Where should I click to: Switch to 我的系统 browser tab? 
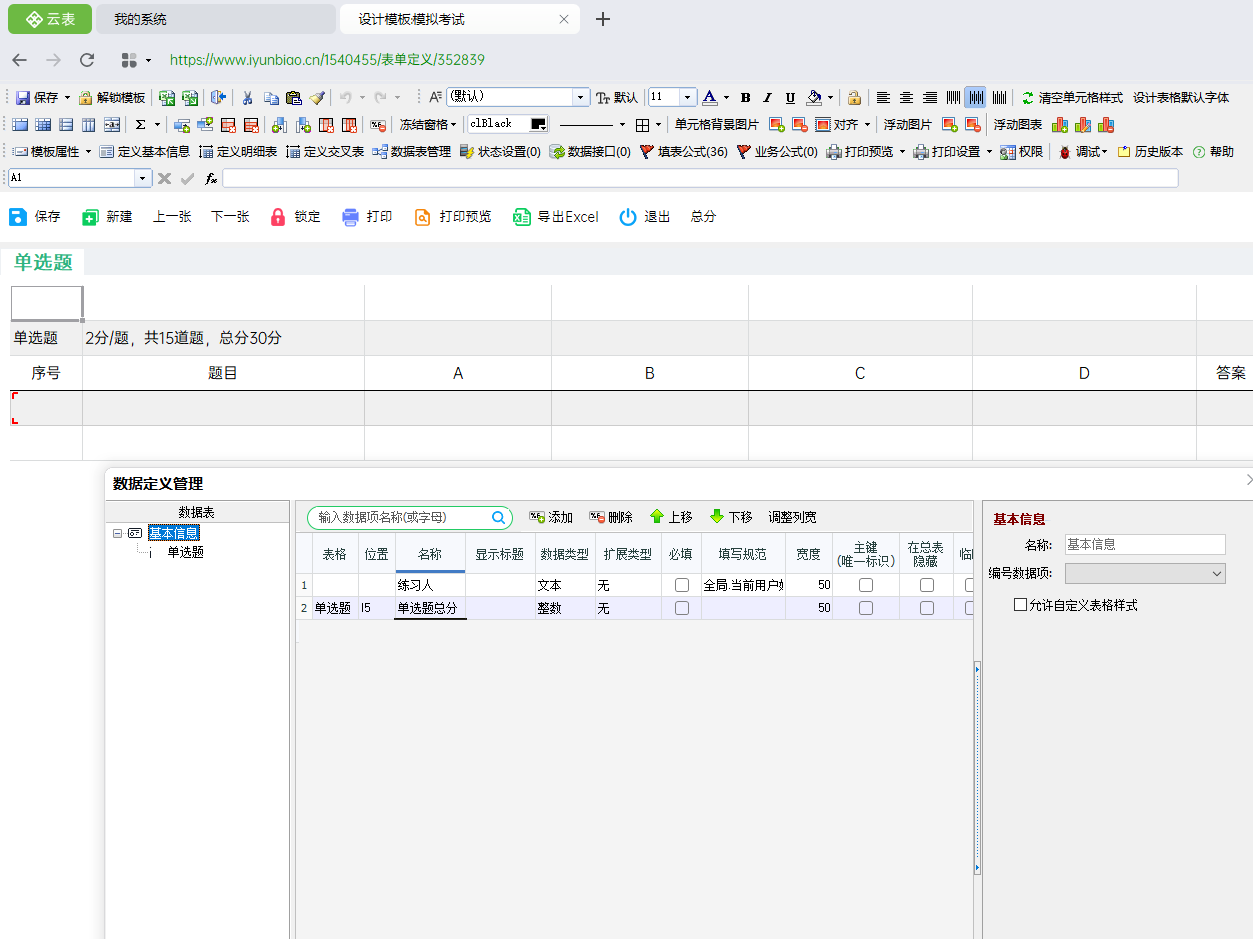click(x=220, y=19)
